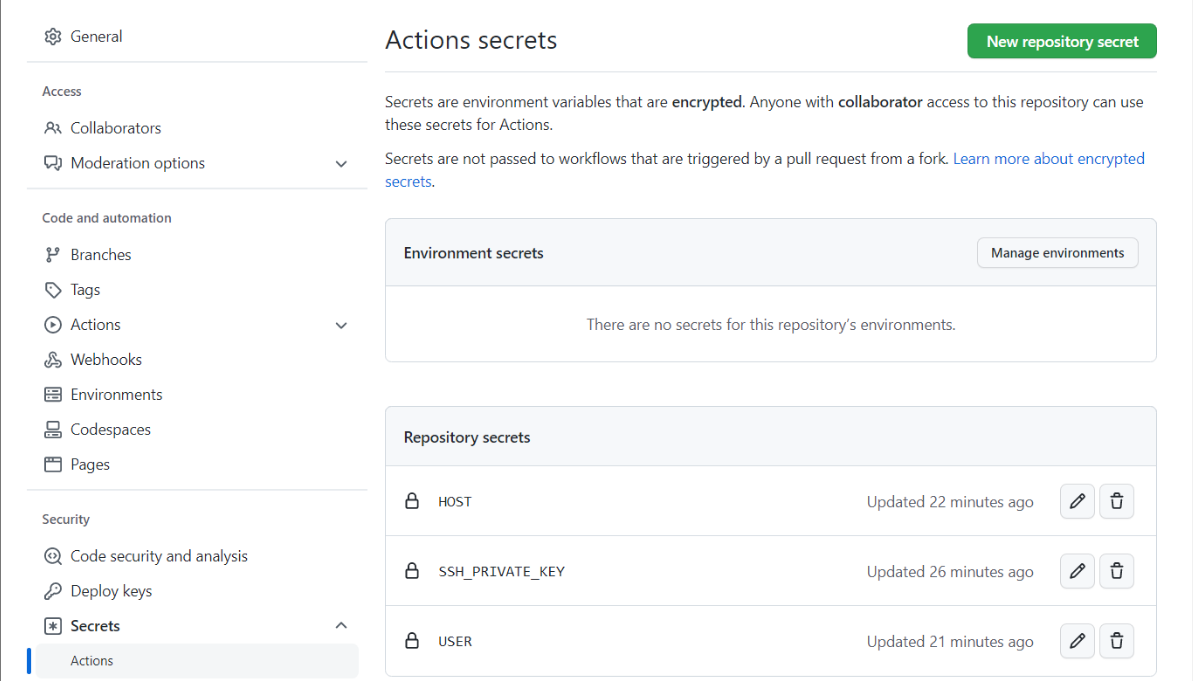Screen dimensions: 1193x681
Task: Go to Collaborators settings
Action: [x=115, y=128]
